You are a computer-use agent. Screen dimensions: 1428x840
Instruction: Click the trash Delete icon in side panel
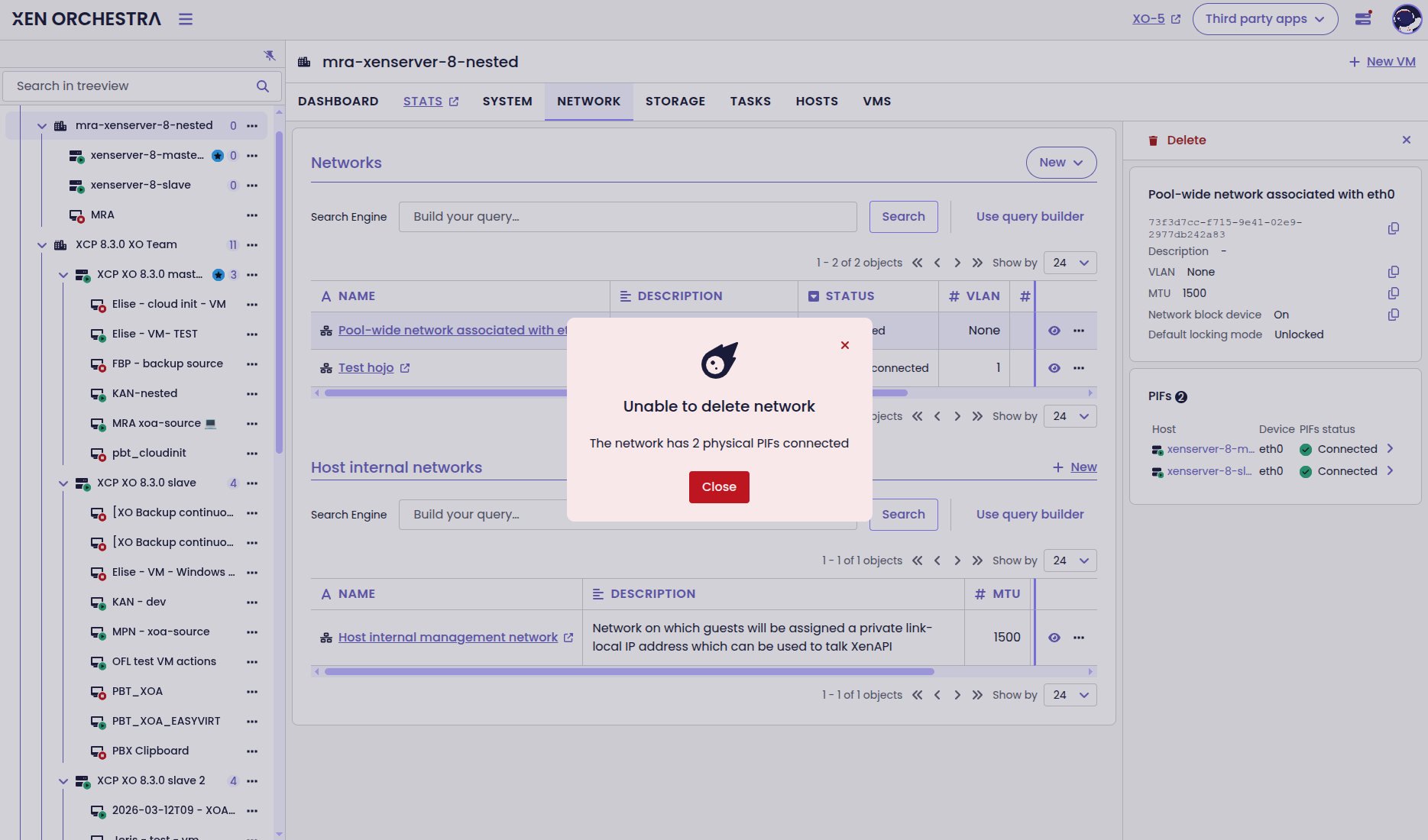[1153, 141]
